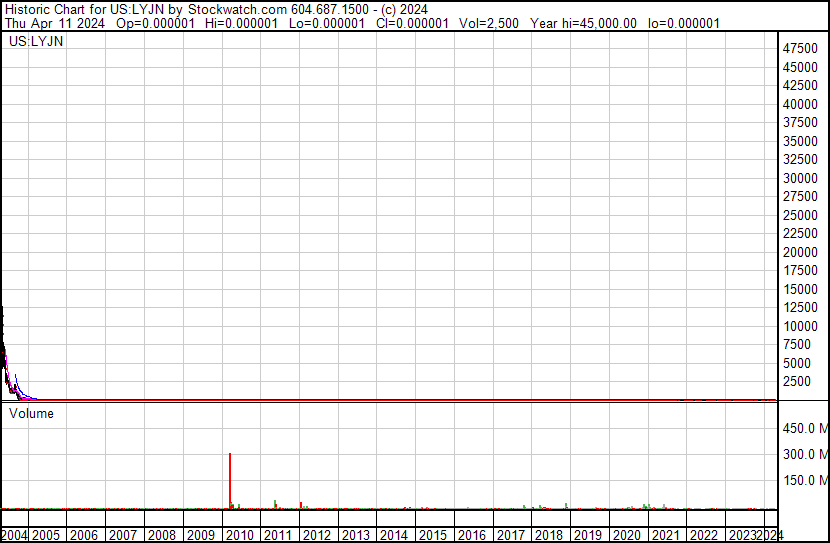Select the 2005 year label on axis
830x543 pixels.
46,535
